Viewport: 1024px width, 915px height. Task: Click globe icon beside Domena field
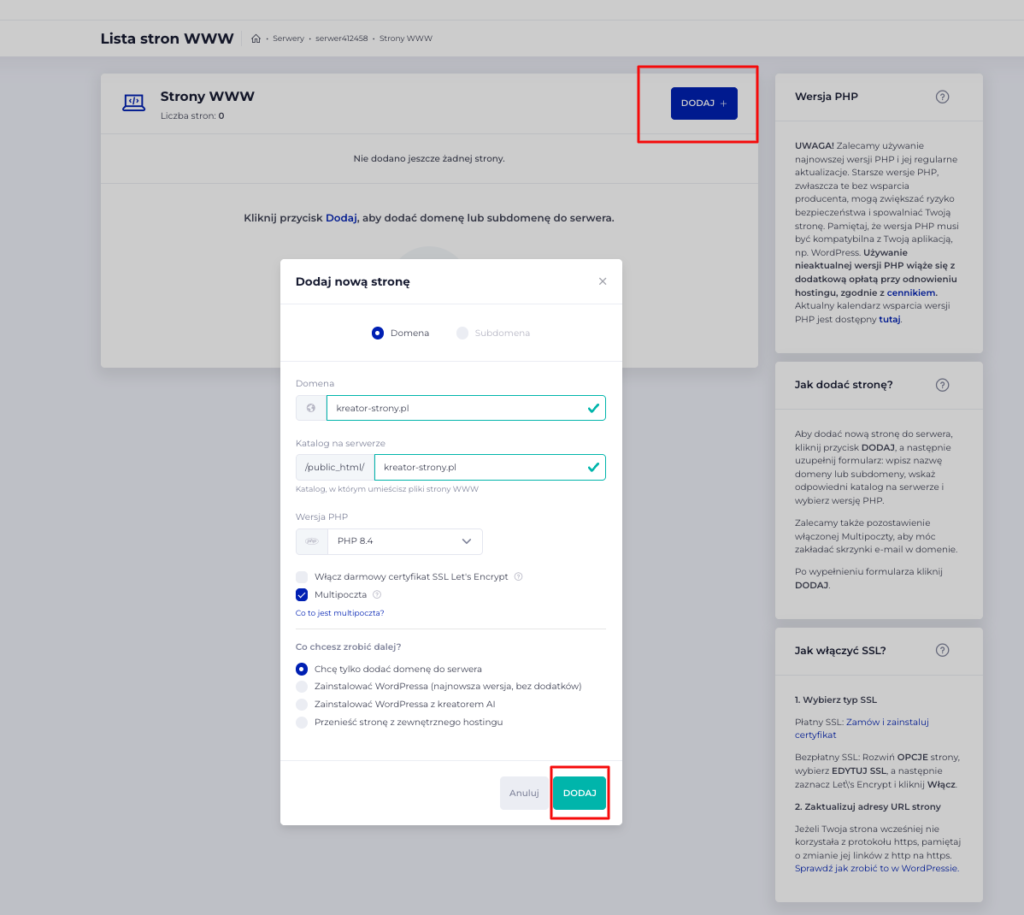pyautogui.click(x=311, y=408)
